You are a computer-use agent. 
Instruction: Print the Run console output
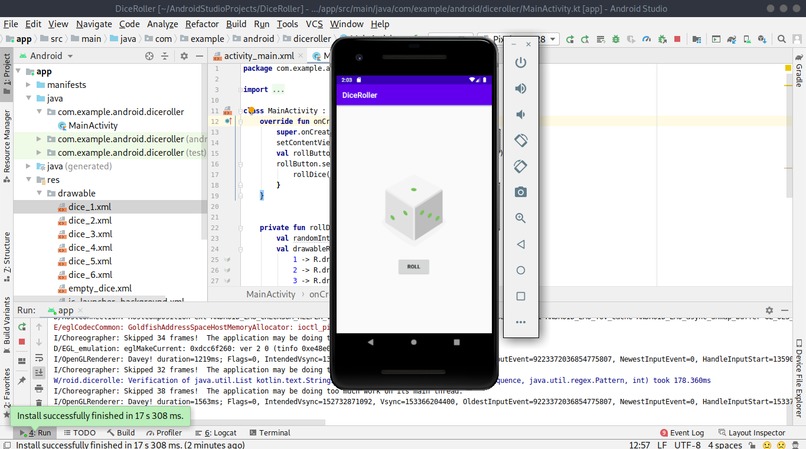39,388
